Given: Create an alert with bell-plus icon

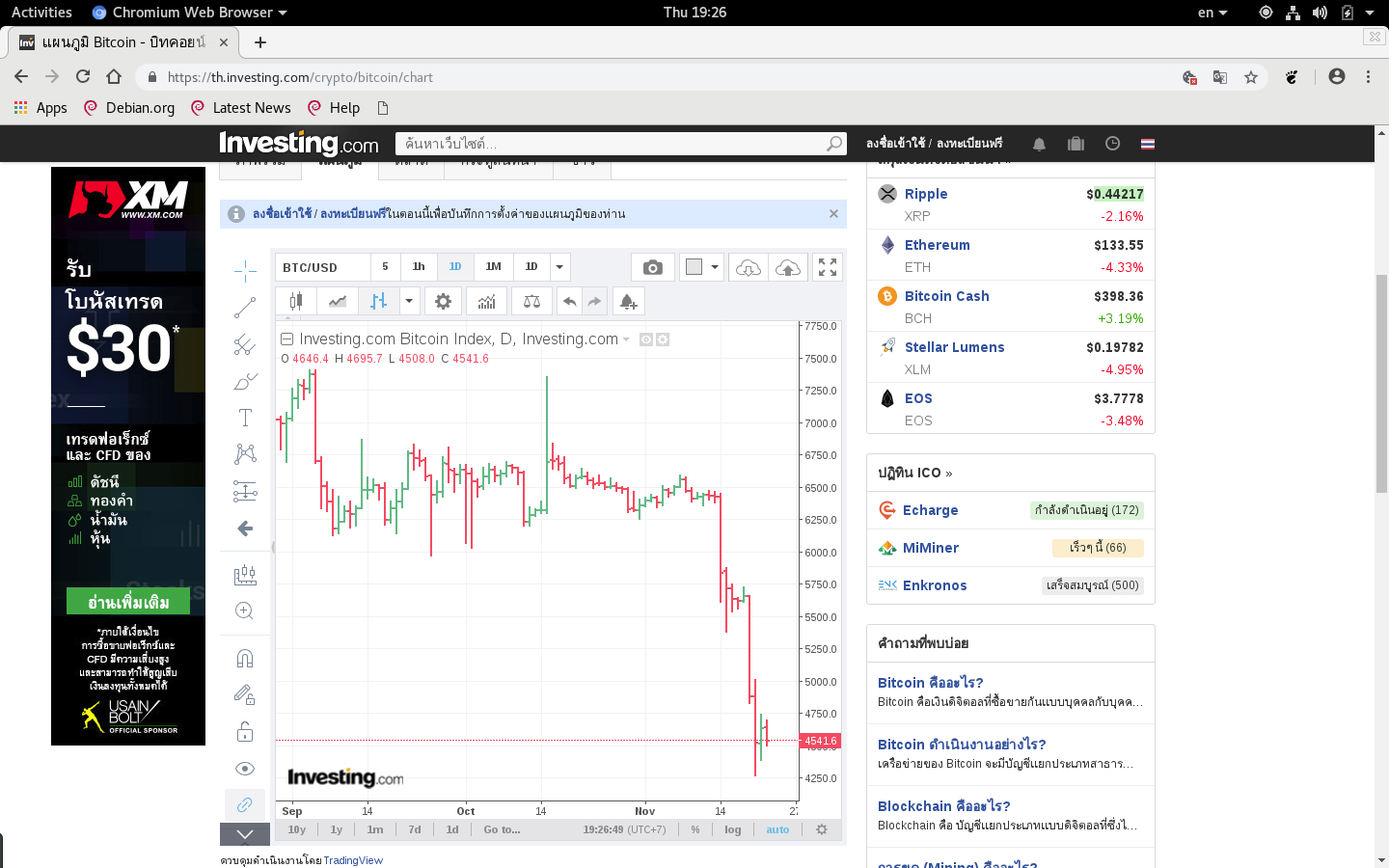Looking at the screenshot, I should (629, 302).
